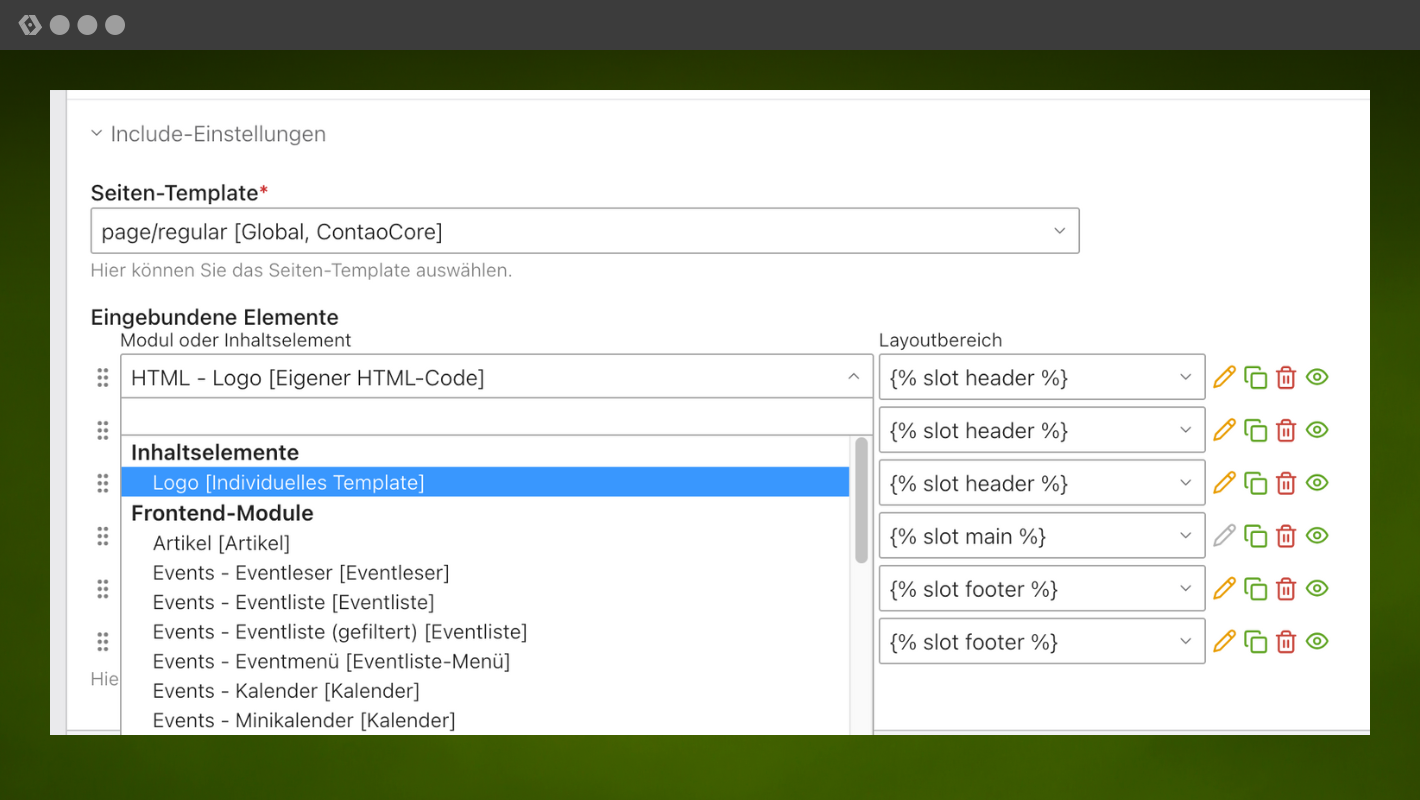
Task: Collapse the Include-Einstellungen section
Action: [x=208, y=134]
